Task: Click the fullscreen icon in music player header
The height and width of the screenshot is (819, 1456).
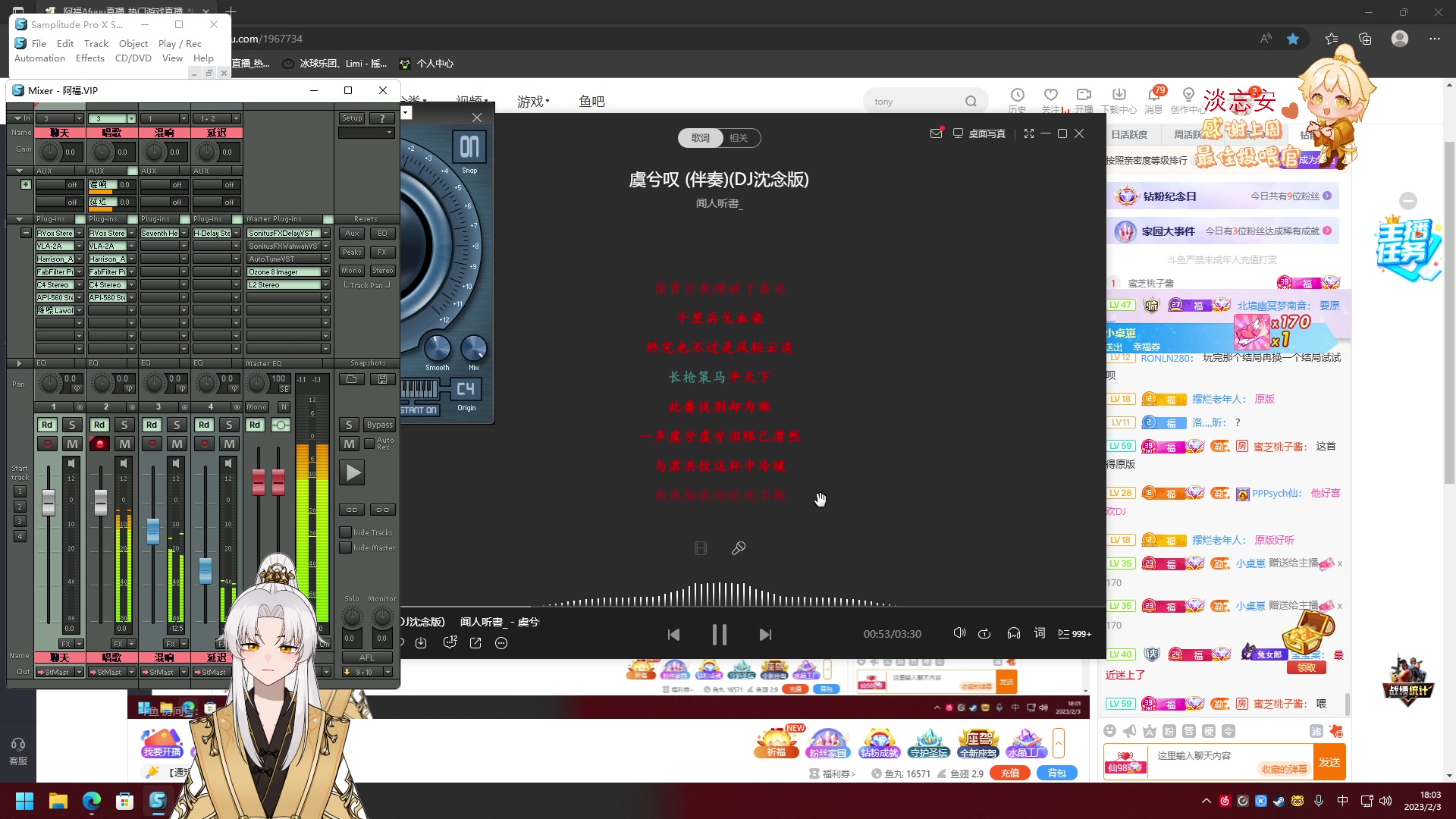Action: click(x=1029, y=133)
